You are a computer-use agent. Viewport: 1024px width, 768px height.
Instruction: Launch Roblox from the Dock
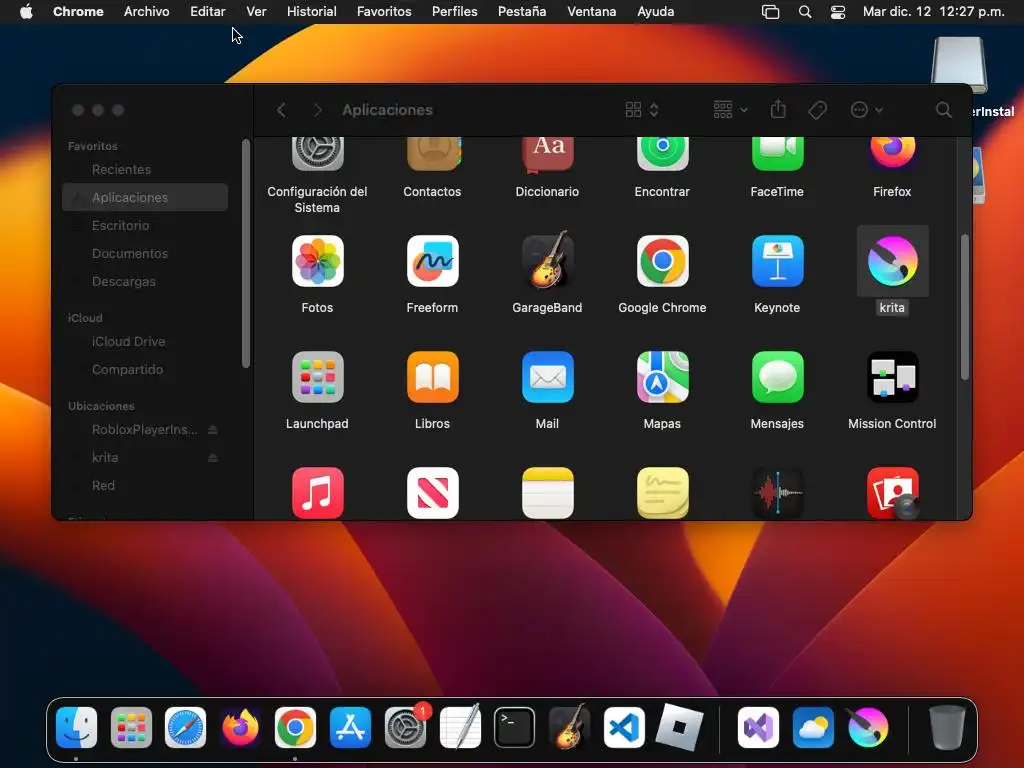coord(679,727)
